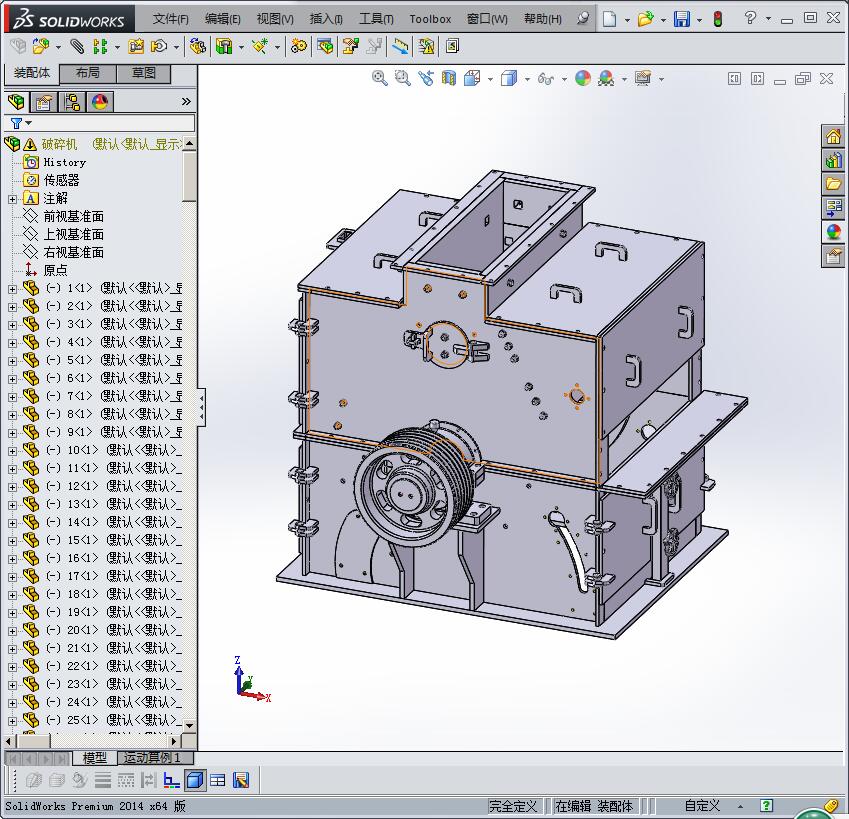Open the 编辑(E) menu
849x819 pixels.
[223, 19]
